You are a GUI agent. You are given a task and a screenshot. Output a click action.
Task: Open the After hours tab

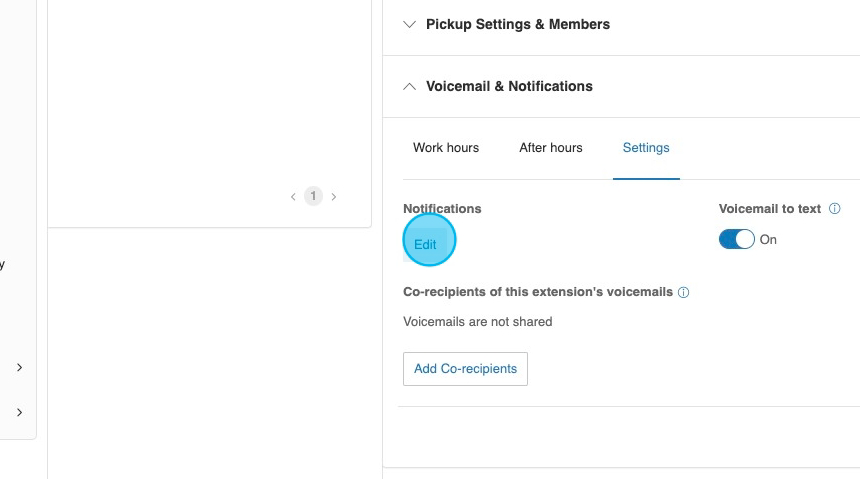coord(550,148)
